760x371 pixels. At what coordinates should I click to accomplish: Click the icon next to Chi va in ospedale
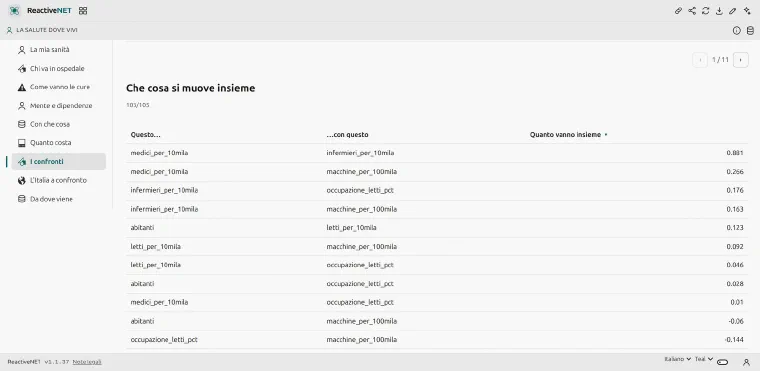pyautogui.click(x=21, y=69)
